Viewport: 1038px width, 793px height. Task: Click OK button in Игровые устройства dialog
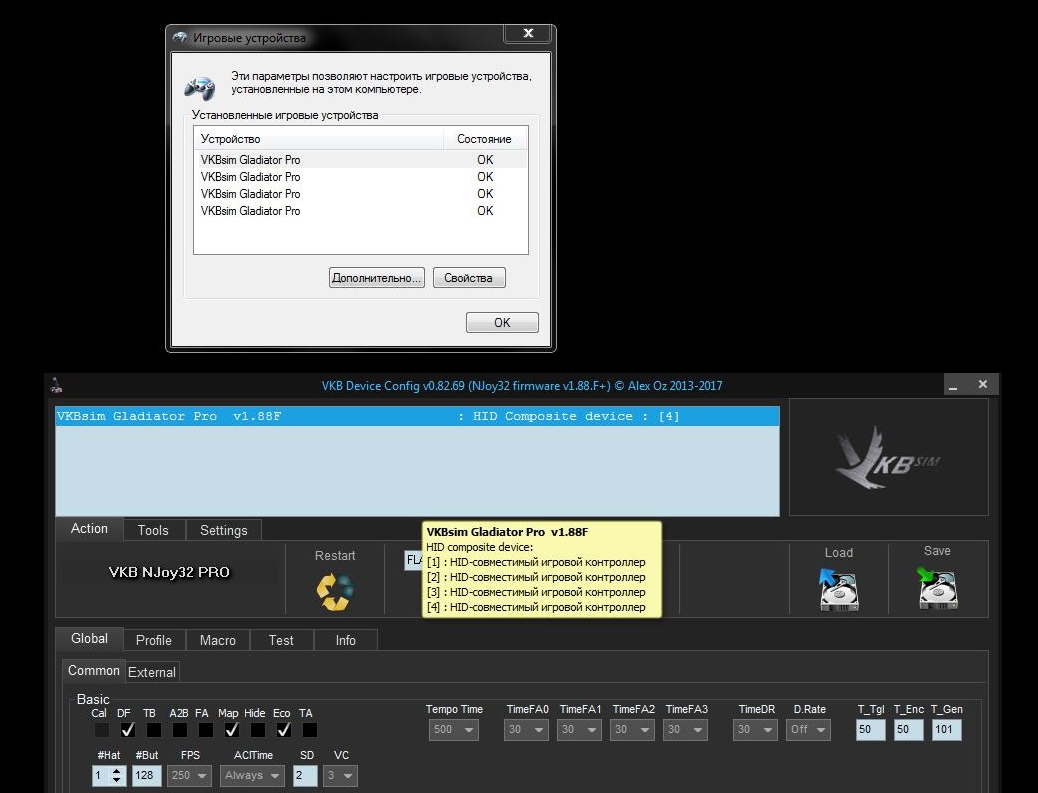coord(502,322)
